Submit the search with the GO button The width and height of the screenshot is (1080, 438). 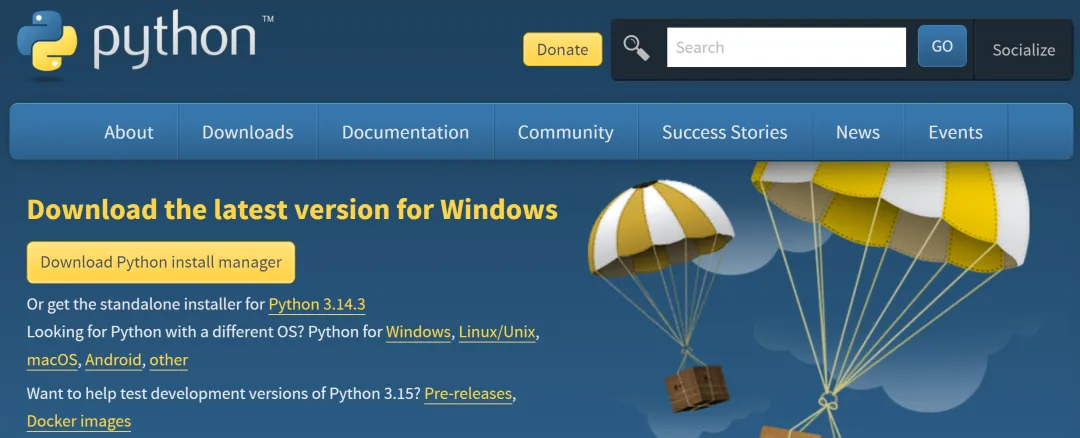pos(942,46)
